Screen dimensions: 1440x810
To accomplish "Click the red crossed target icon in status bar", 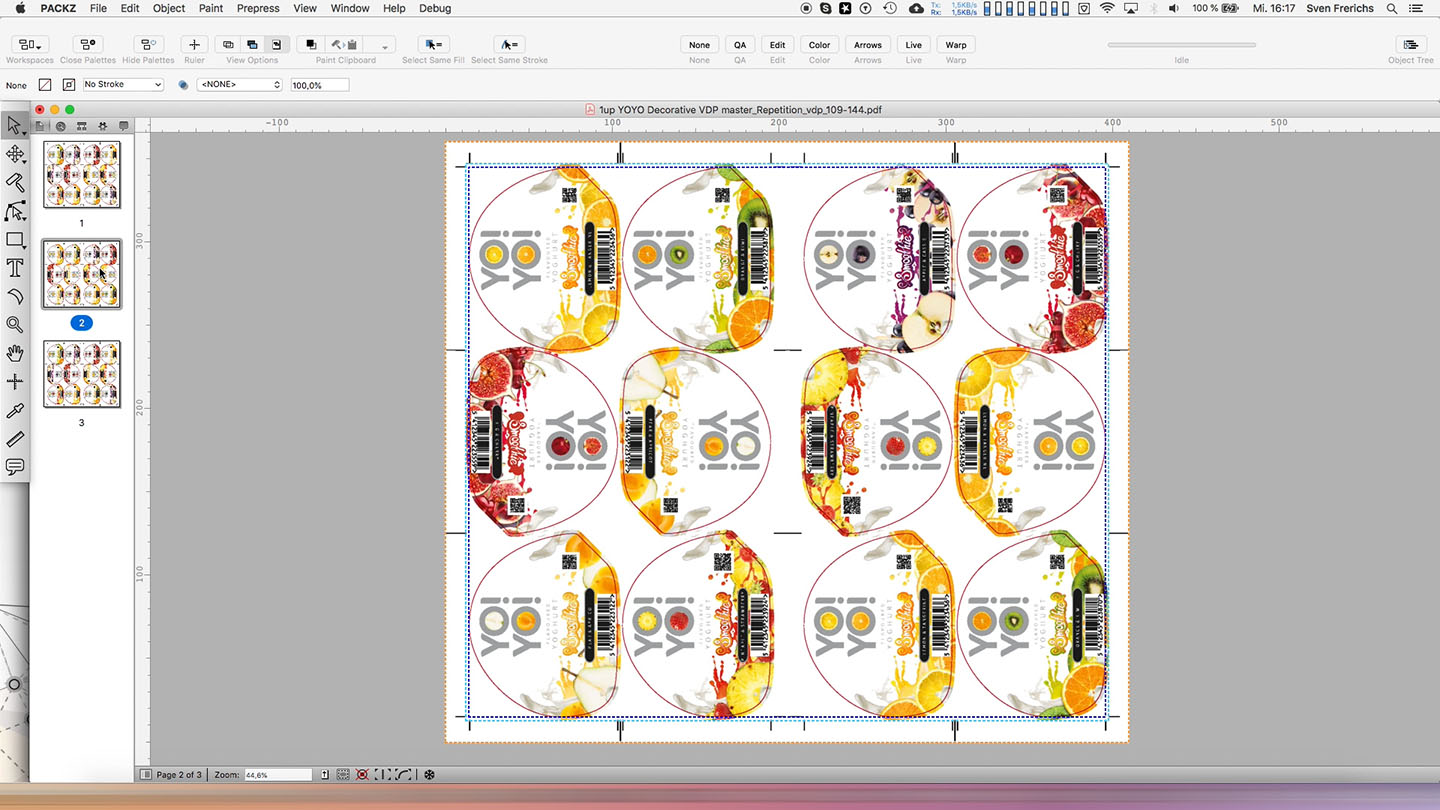I will coord(362,775).
